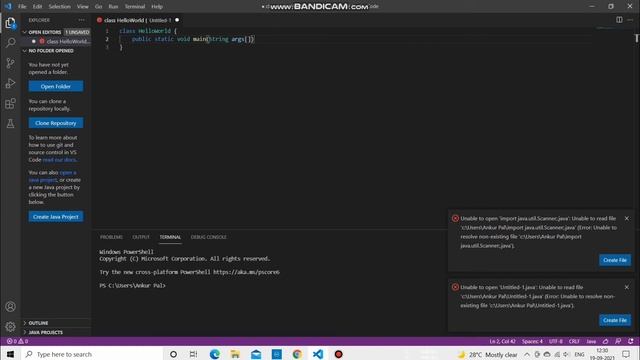Open editor More Actions ellipsis
This screenshot has width=640, height=360.
coord(630,20)
